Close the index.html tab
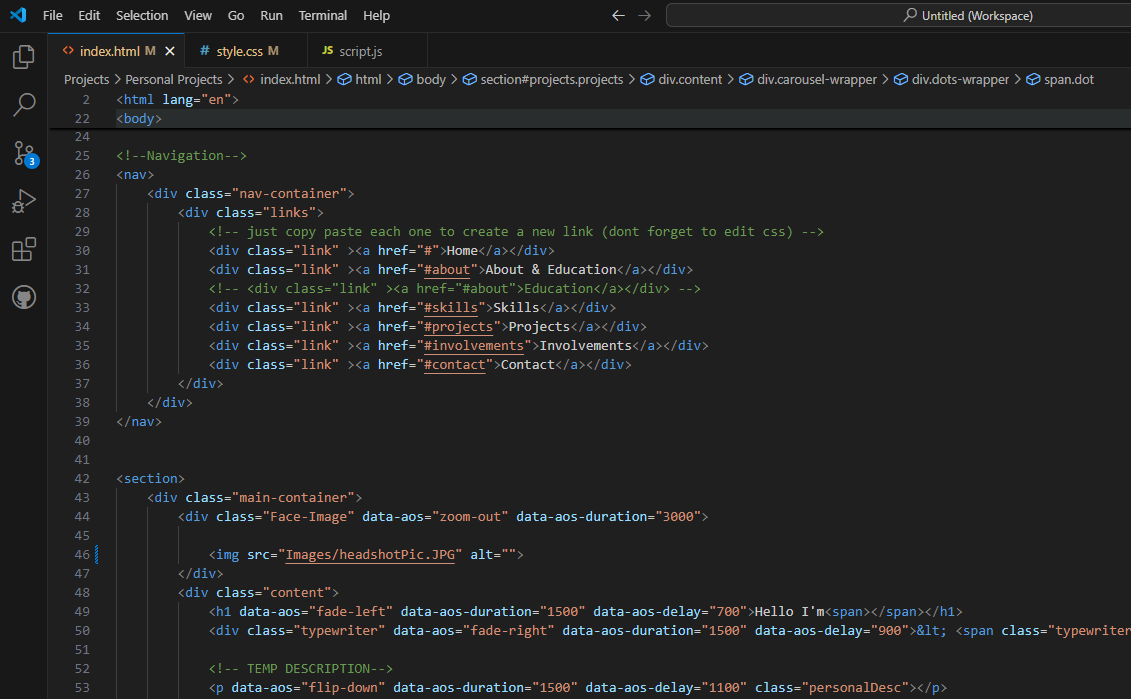 click(x=170, y=51)
